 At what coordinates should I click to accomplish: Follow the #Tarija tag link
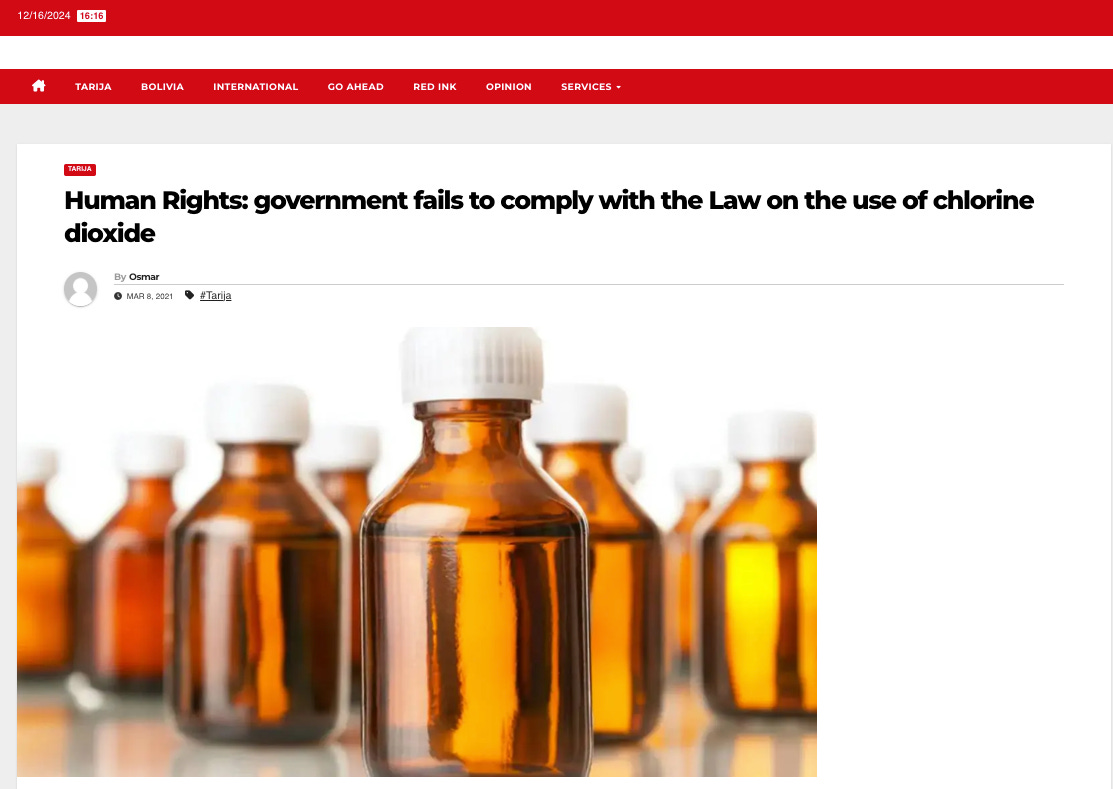(x=215, y=295)
